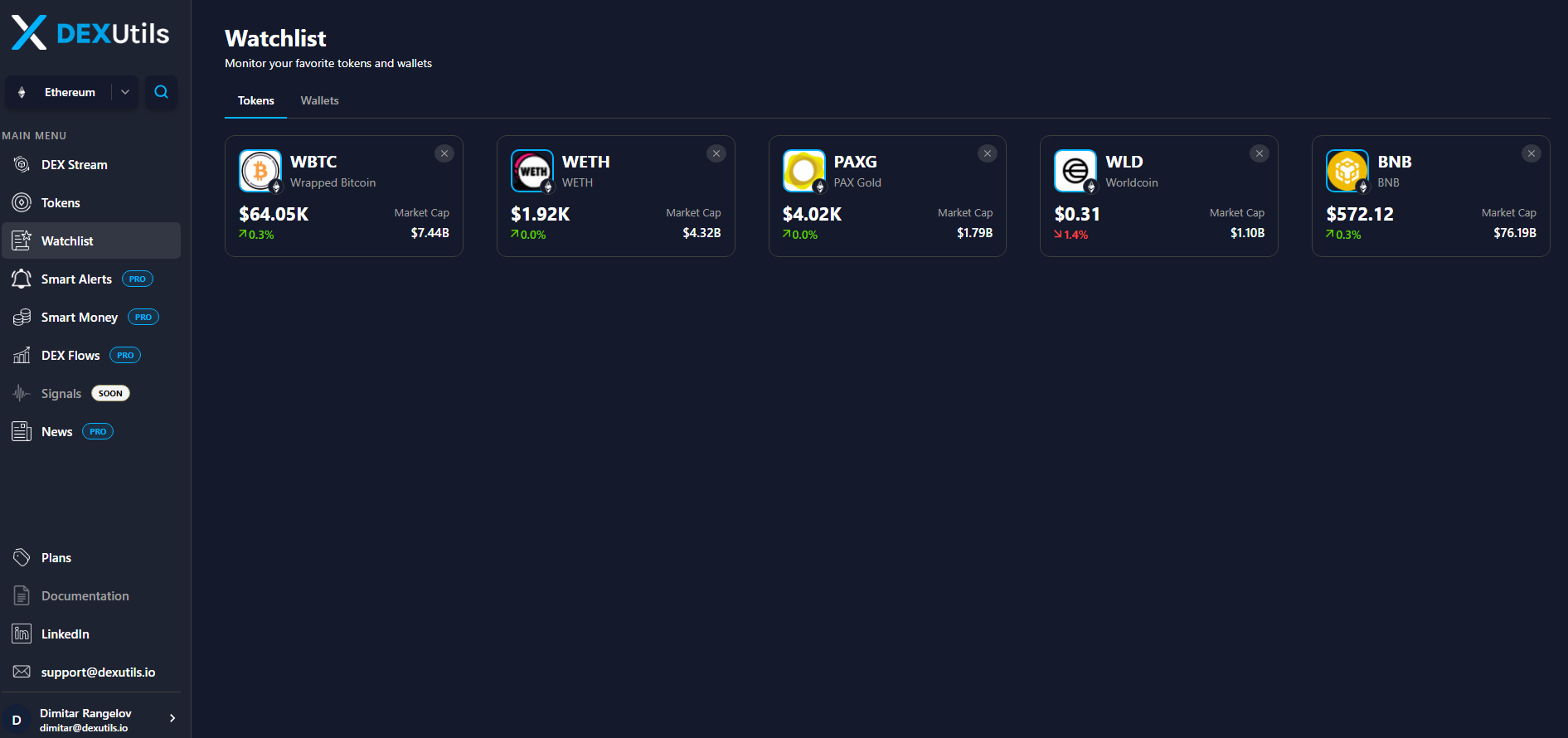
Task: Click the WLD price $0.31
Action: pos(1077,214)
